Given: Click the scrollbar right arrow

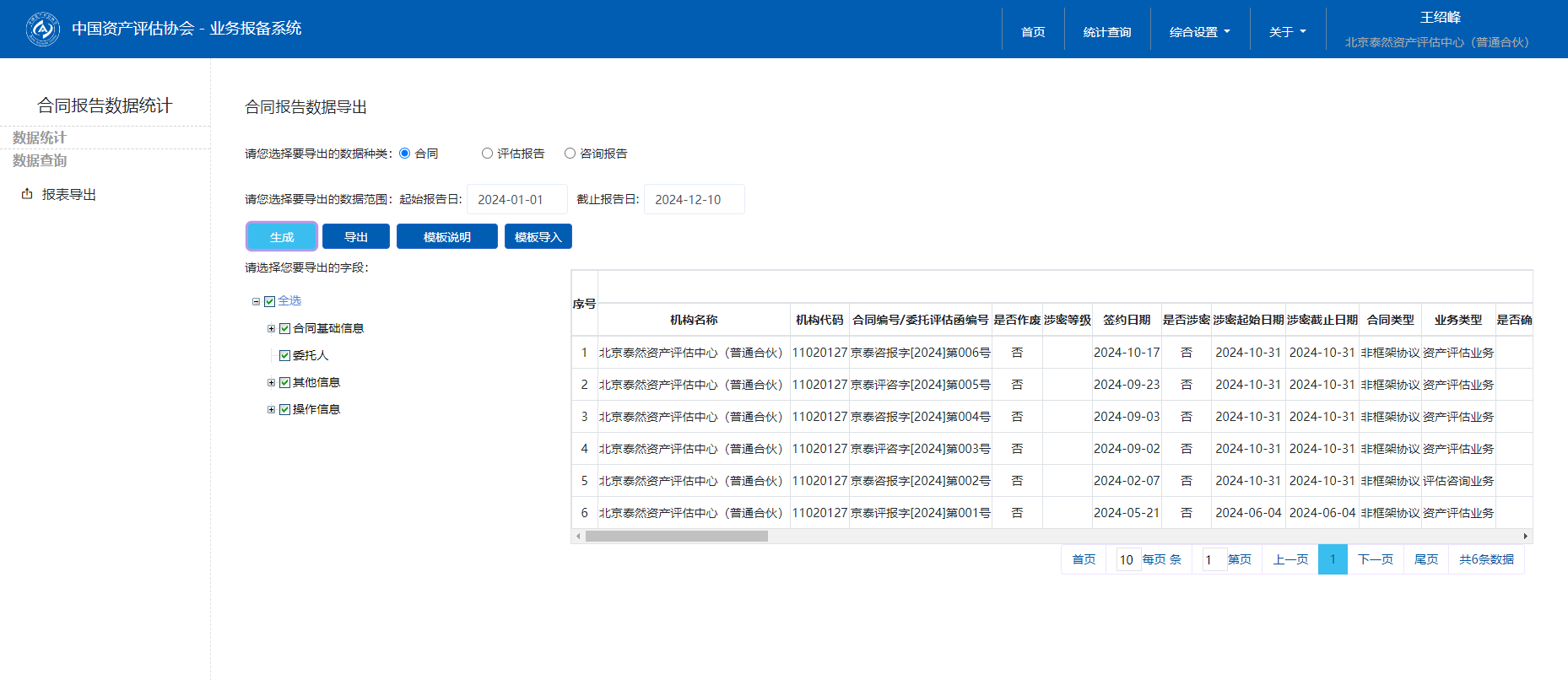Looking at the screenshot, I should (1525, 537).
